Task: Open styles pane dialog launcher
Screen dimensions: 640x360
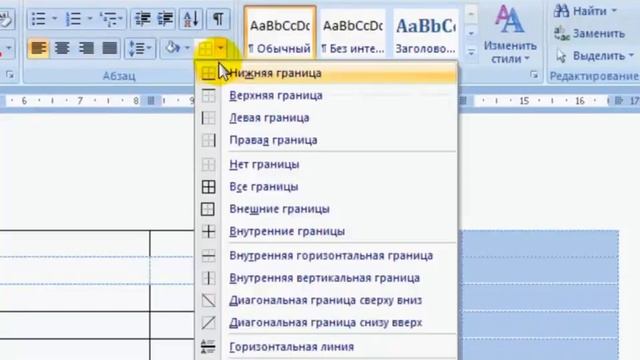Action: pyautogui.click(x=534, y=75)
